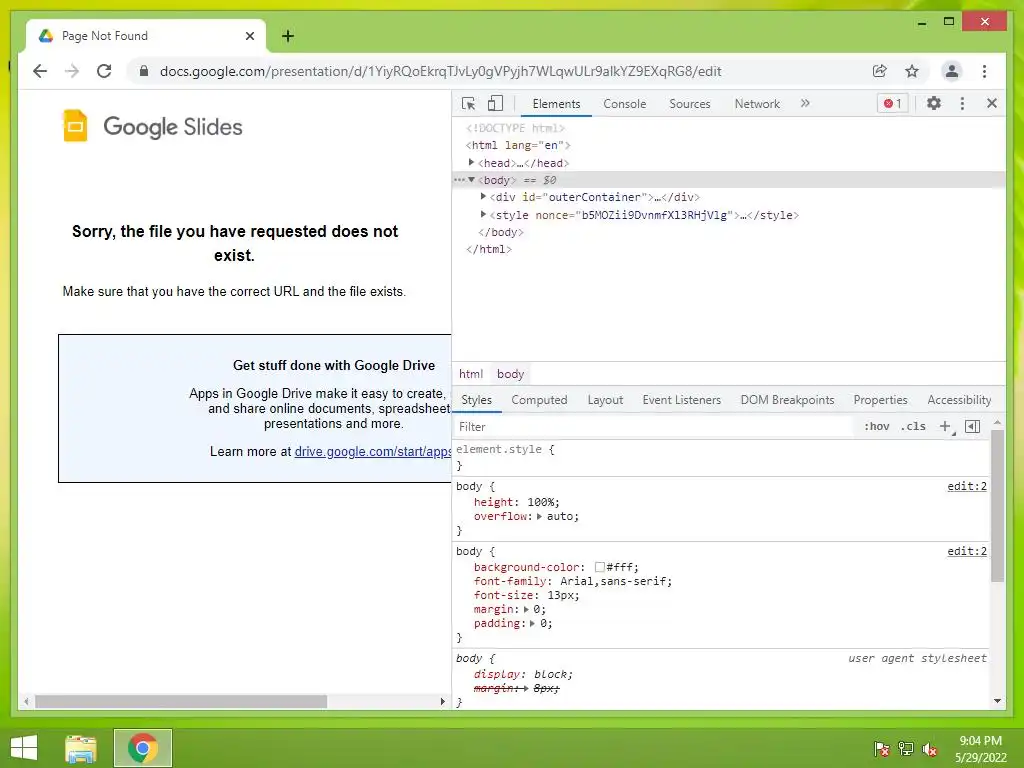The width and height of the screenshot is (1024, 768).
Task: Select html in the breadcrumb bar
Action: tap(470, 374)
